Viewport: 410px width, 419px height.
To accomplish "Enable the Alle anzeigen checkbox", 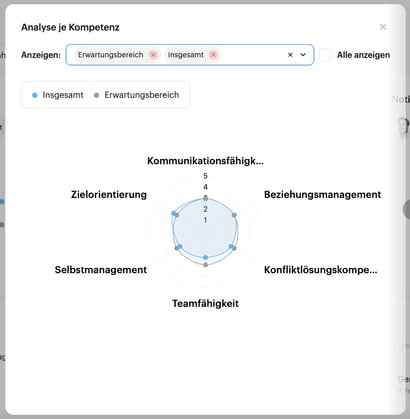I will (x=326, y=55).
